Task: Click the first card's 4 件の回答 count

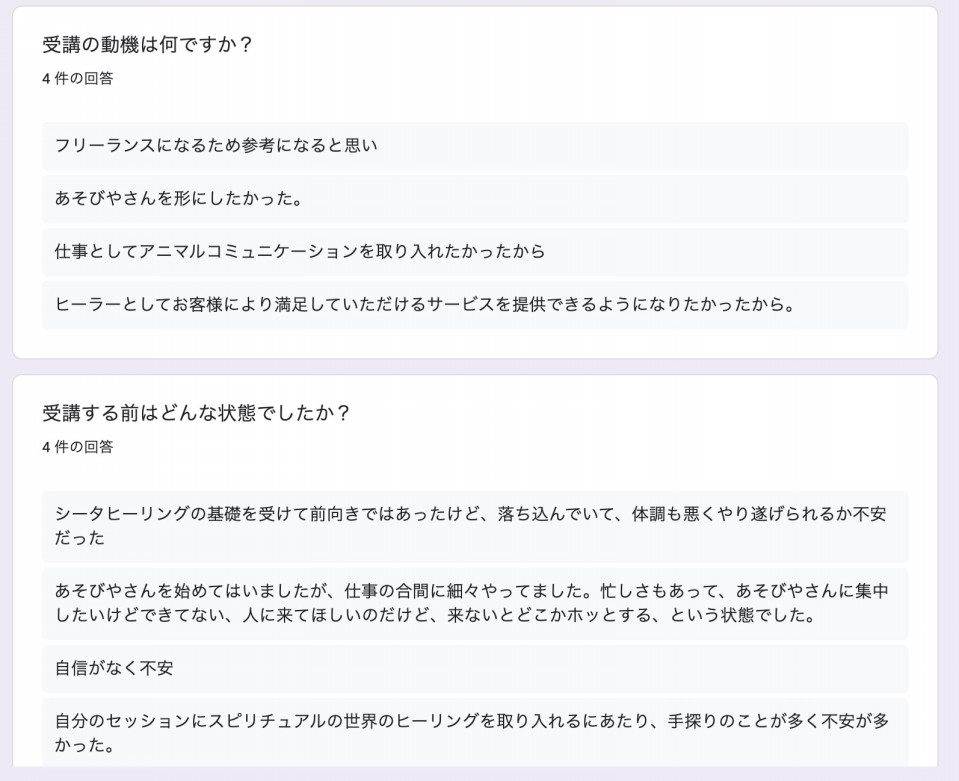Action: point(78,78)
